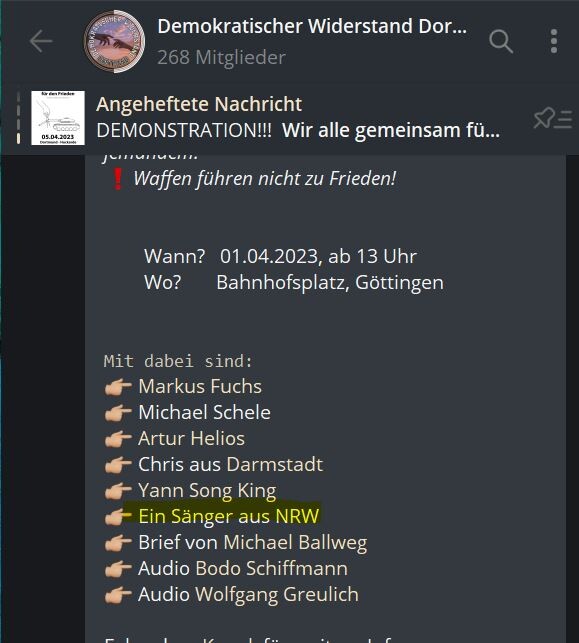Viewport: 579px width, 643px height.
Task: Search in this chat
Action: tap(501, 41)
